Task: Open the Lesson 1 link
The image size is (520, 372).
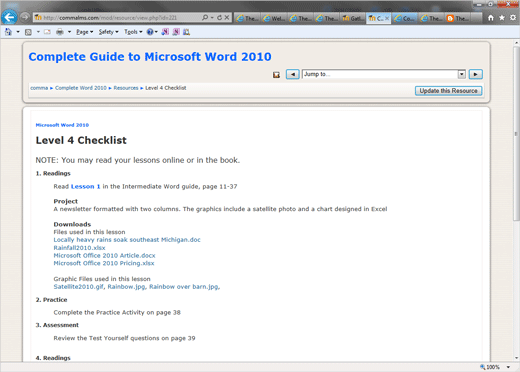Action: tap(85, 186)
